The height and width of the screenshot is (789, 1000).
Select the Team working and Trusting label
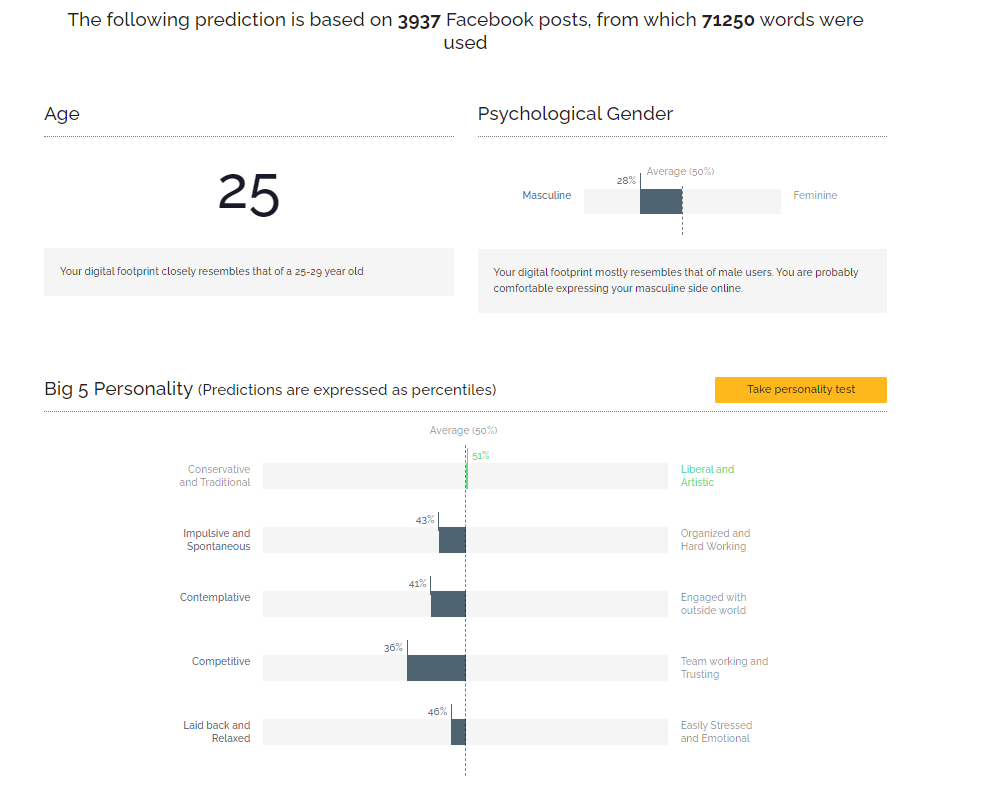click(x=724, y=668)
